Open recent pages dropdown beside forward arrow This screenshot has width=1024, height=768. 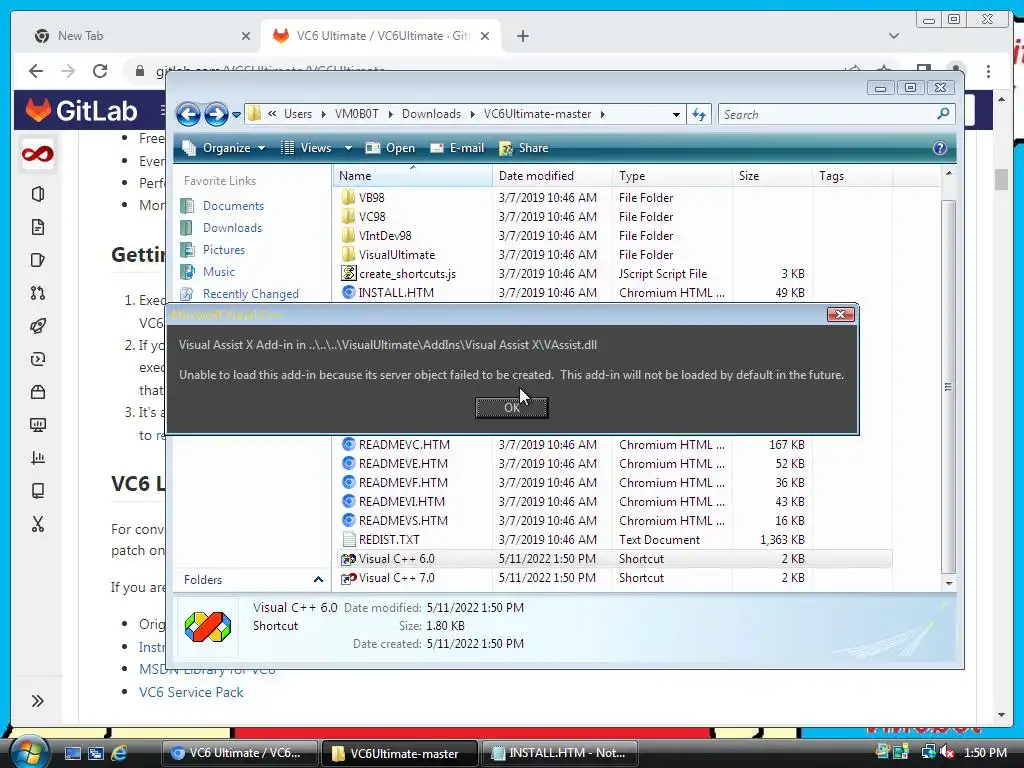[236, 115]
